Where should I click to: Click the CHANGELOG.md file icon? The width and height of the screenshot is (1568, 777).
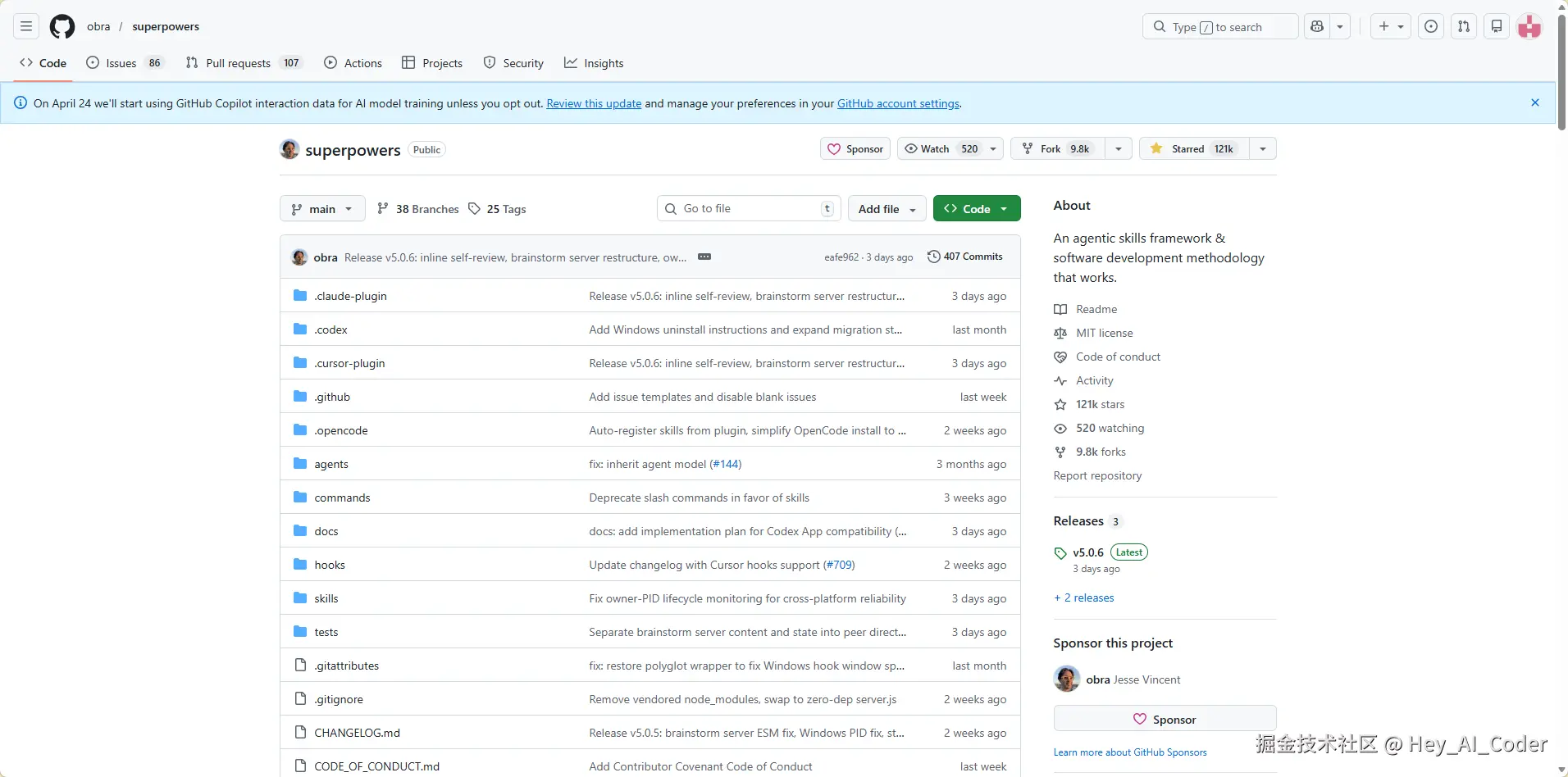(300, 733)
